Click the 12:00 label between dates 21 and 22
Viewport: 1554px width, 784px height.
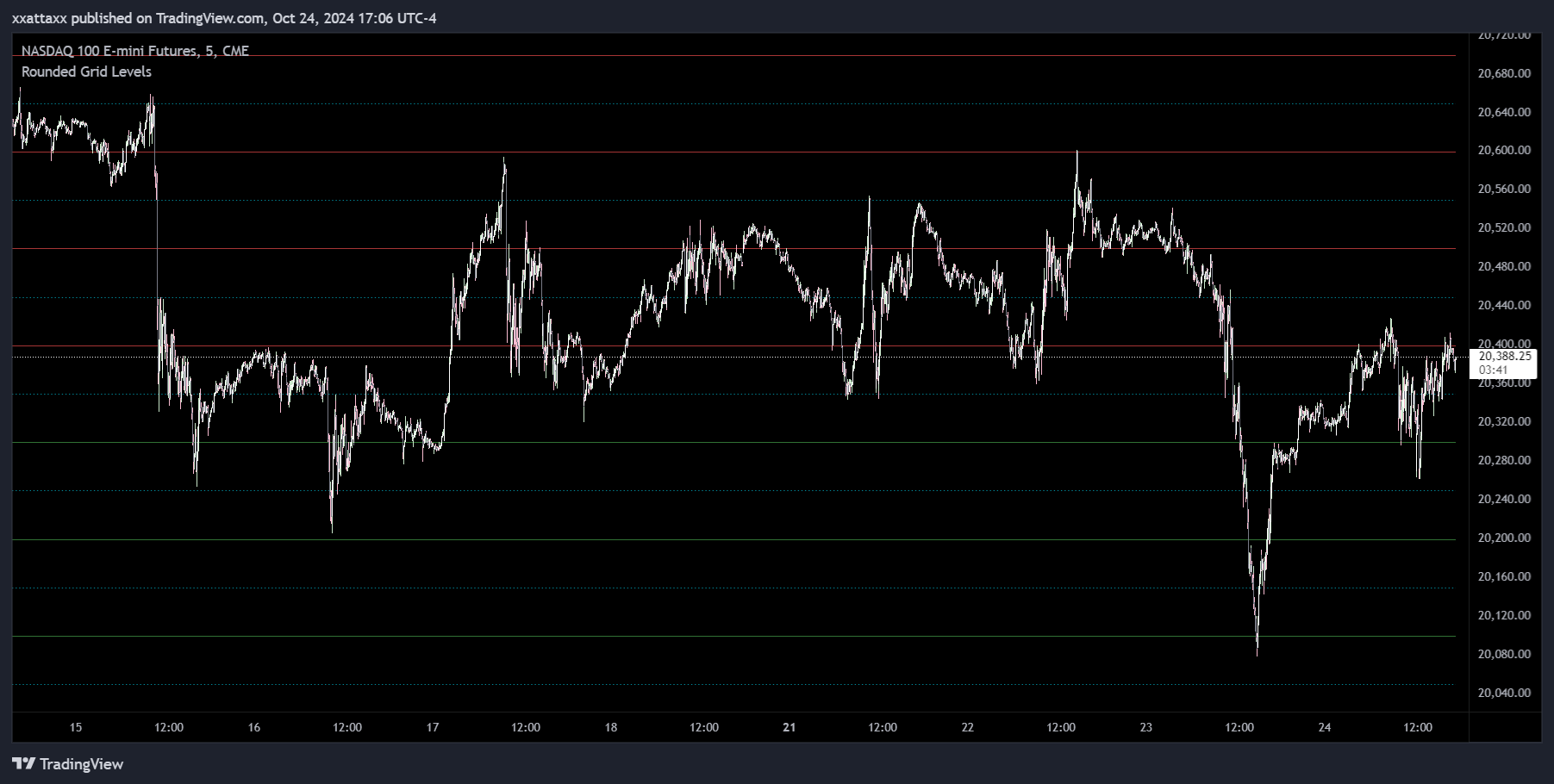(x=883, y=727)
